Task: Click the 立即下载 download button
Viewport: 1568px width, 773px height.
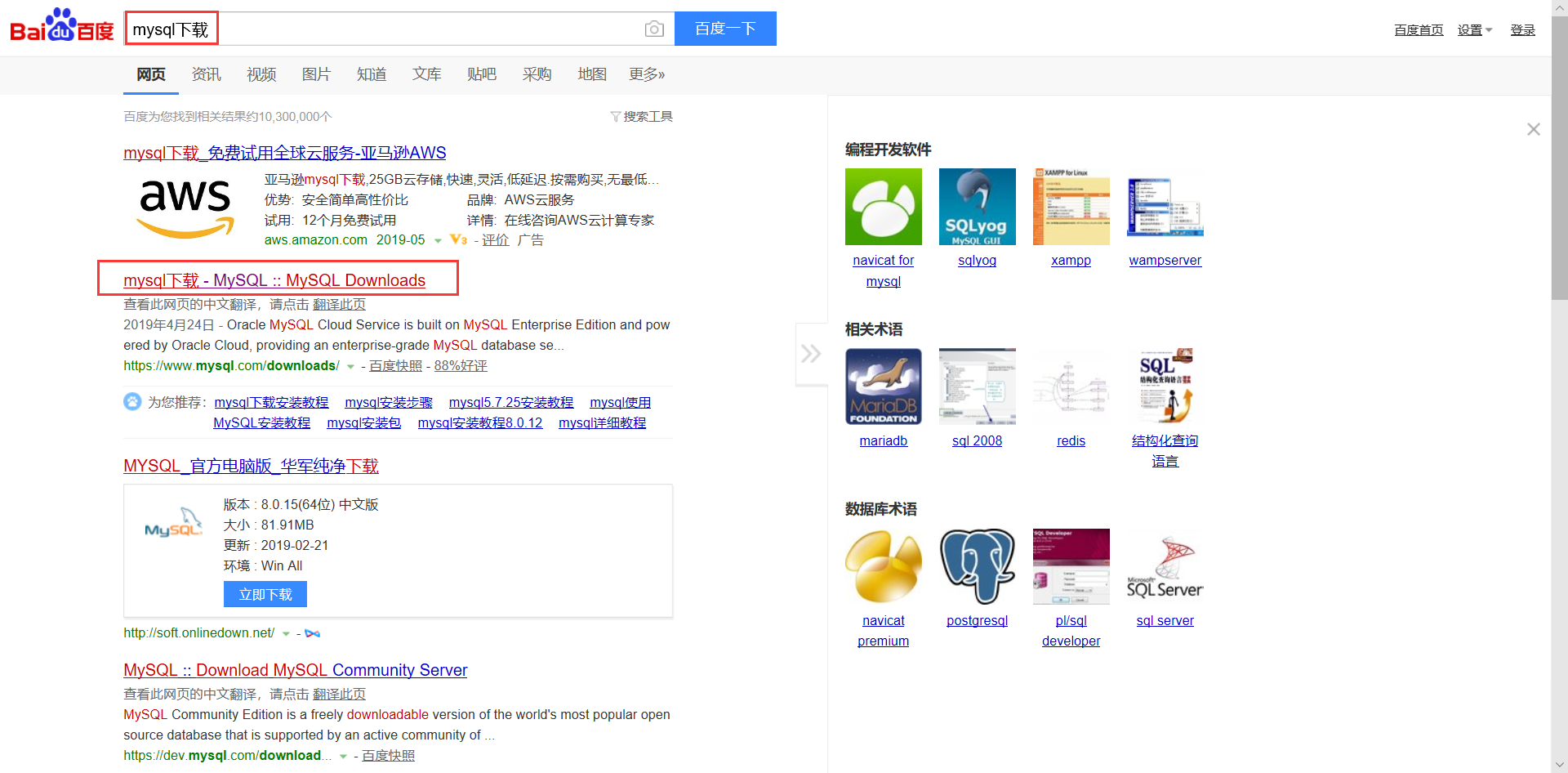Action: [265, 594]
